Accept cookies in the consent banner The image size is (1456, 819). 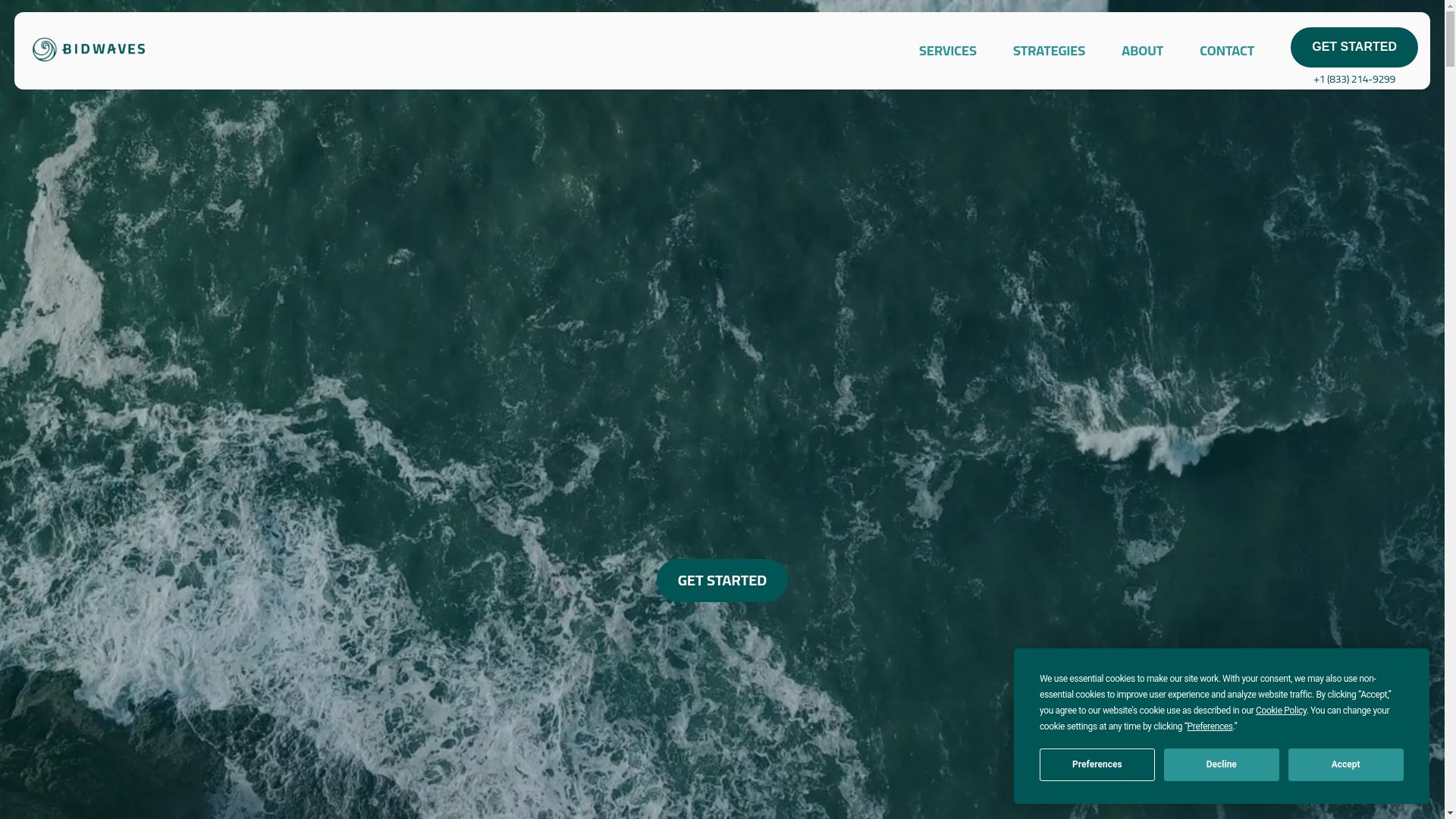tap(1345, 764)
